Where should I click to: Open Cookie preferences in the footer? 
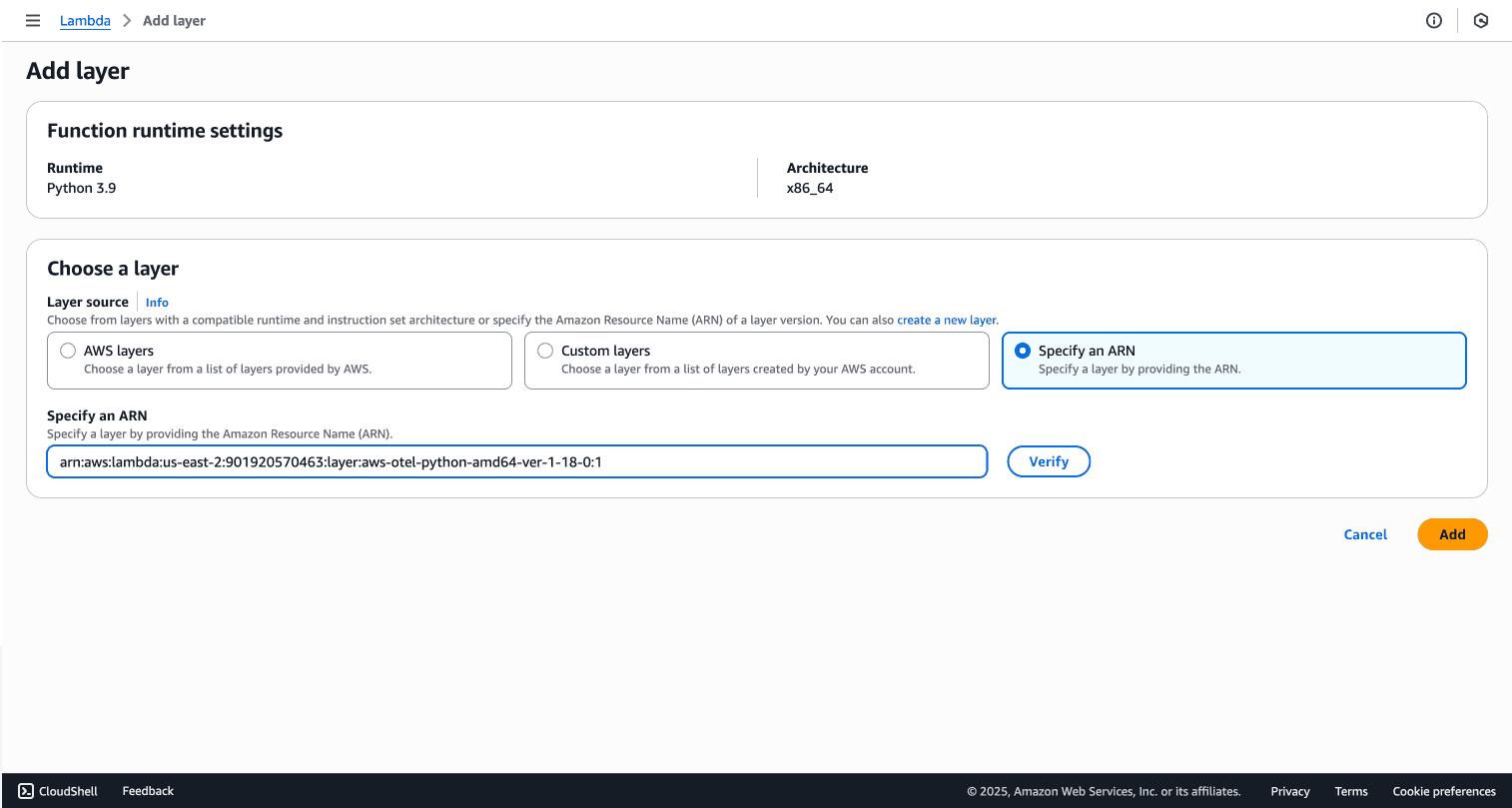tap(1443, 790)
